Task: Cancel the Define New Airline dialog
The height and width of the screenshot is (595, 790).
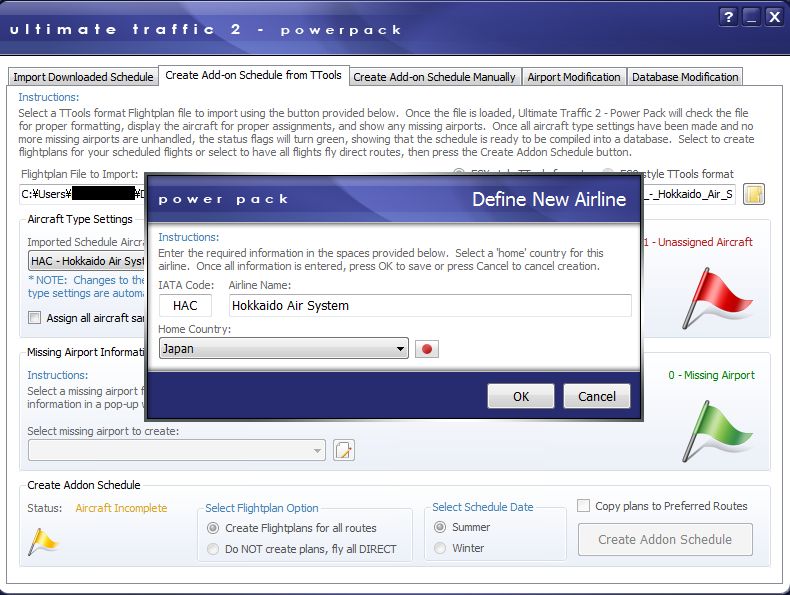Action: pyautogui.click(x=597, y=396)
